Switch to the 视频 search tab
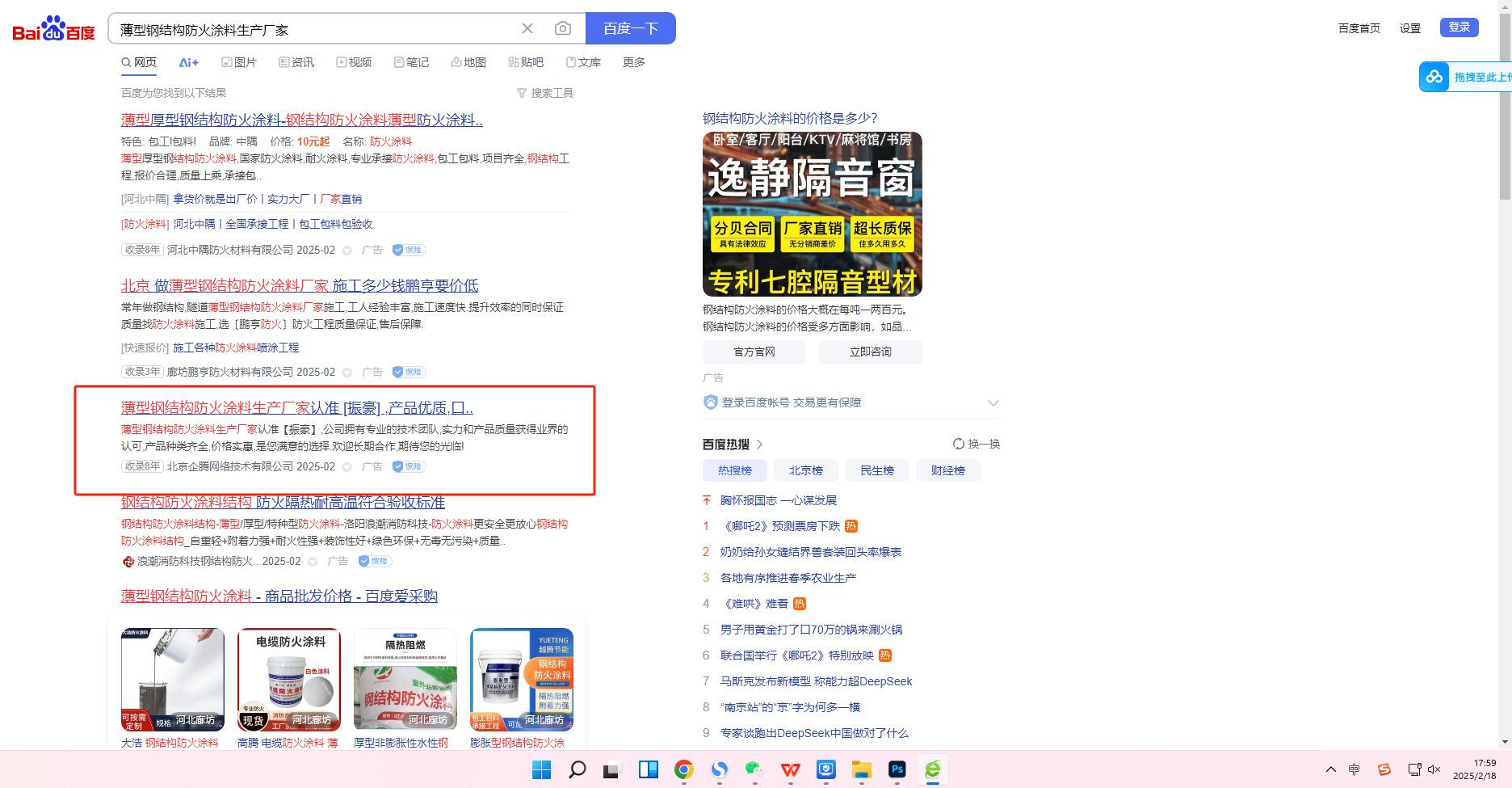Image resolution: width=1512 pixels, height=788 pixels. tap(355, 62)
